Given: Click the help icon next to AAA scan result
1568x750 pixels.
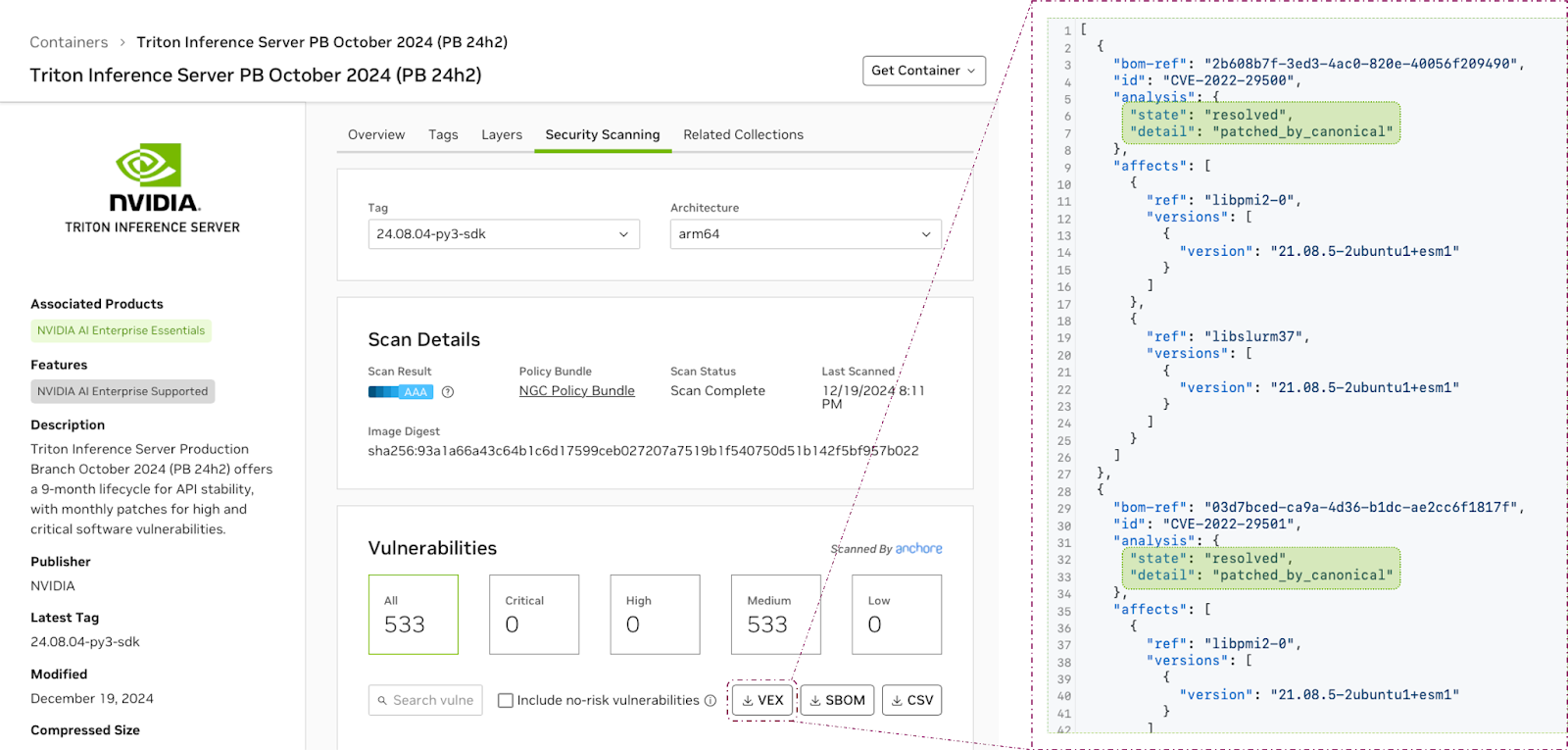Looking at the screenshot, I should [448, 392].
